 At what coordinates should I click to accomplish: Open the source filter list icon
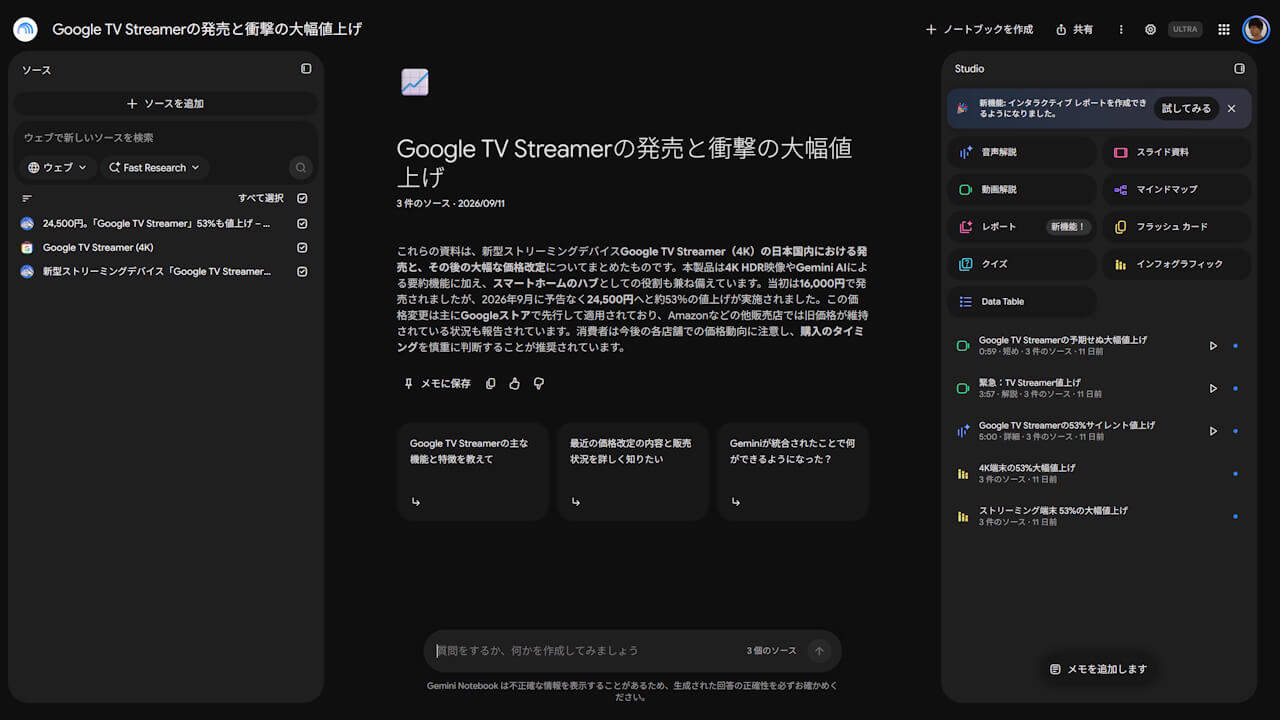tap(27, 198)
